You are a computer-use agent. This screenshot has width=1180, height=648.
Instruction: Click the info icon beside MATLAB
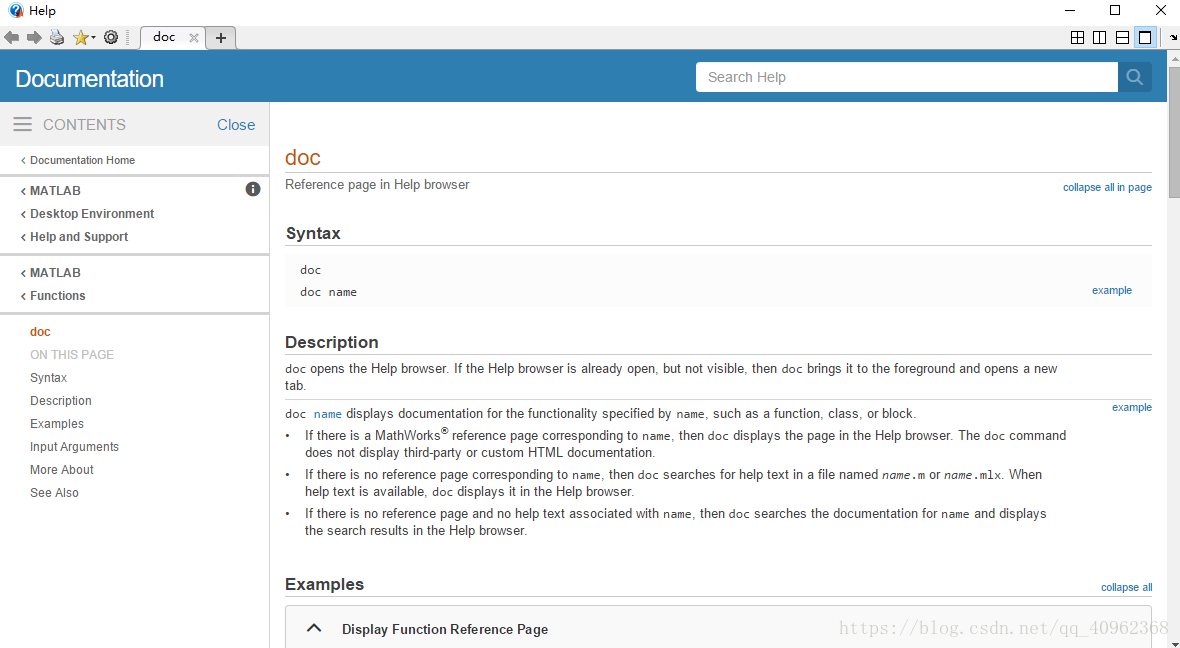(x=253, y=189)
